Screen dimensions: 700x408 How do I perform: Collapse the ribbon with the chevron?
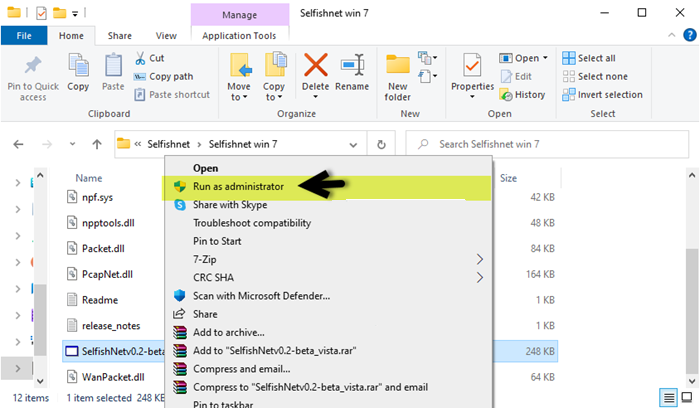(x=671, y=35)
